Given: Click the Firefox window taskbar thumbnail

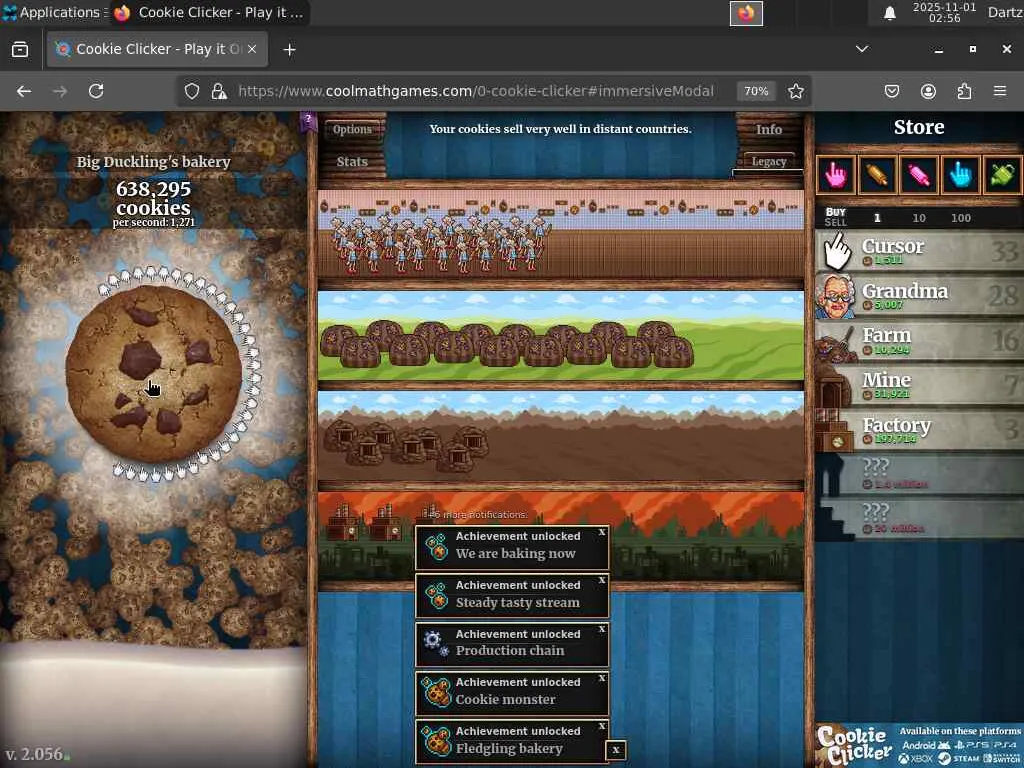Looking at the screenshot, I should (746, 13).
